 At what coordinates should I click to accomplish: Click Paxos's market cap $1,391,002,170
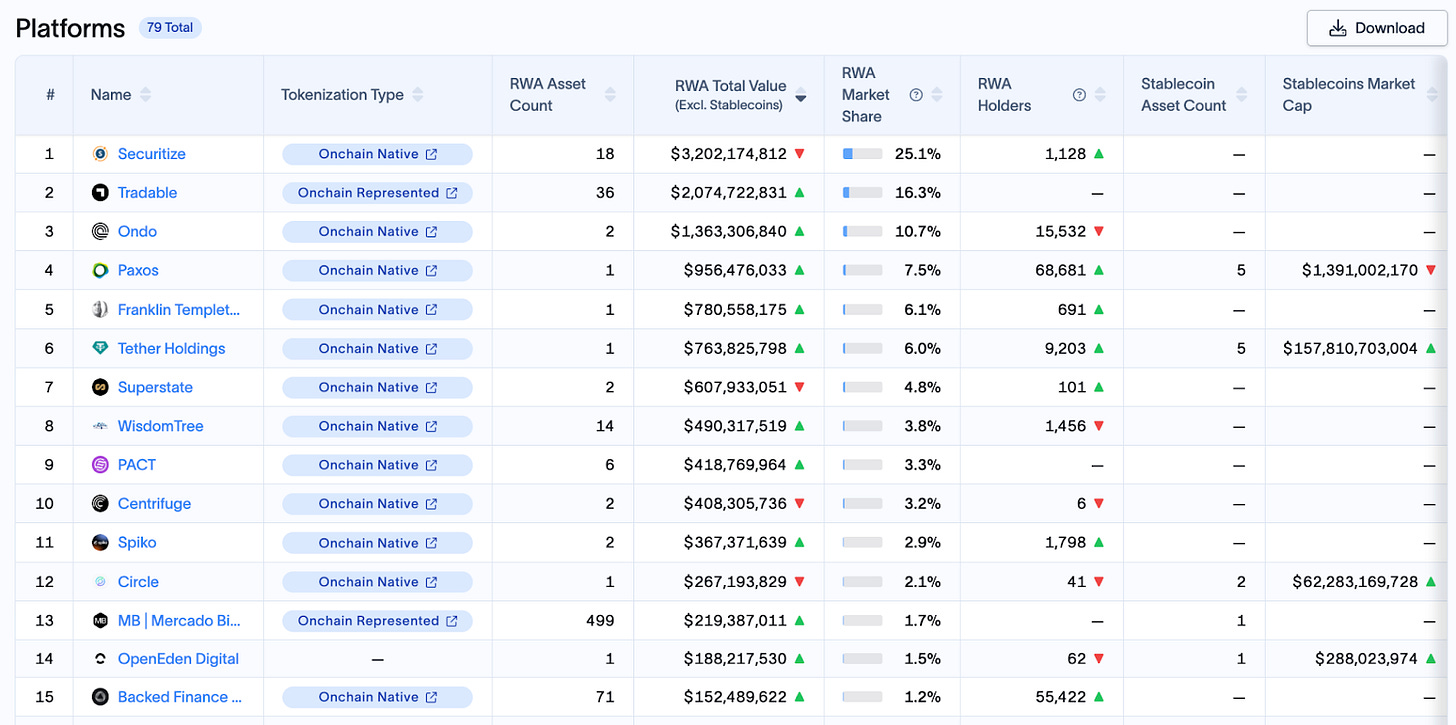pyautogui.click(x=1360, y=270)
